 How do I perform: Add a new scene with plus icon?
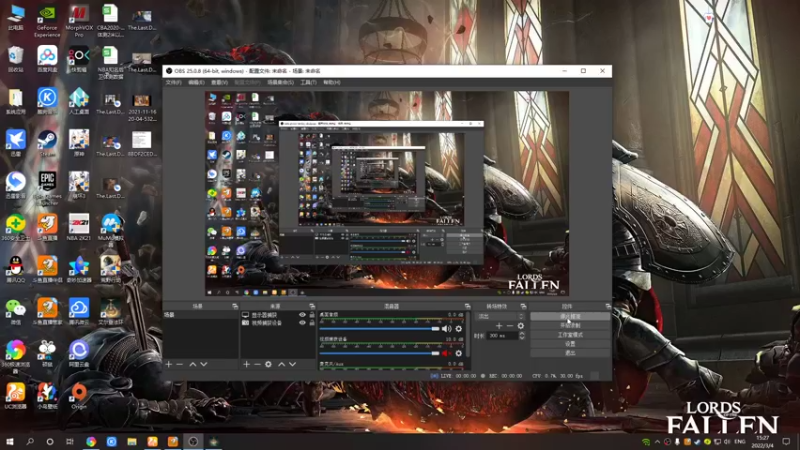coord(169,364)
